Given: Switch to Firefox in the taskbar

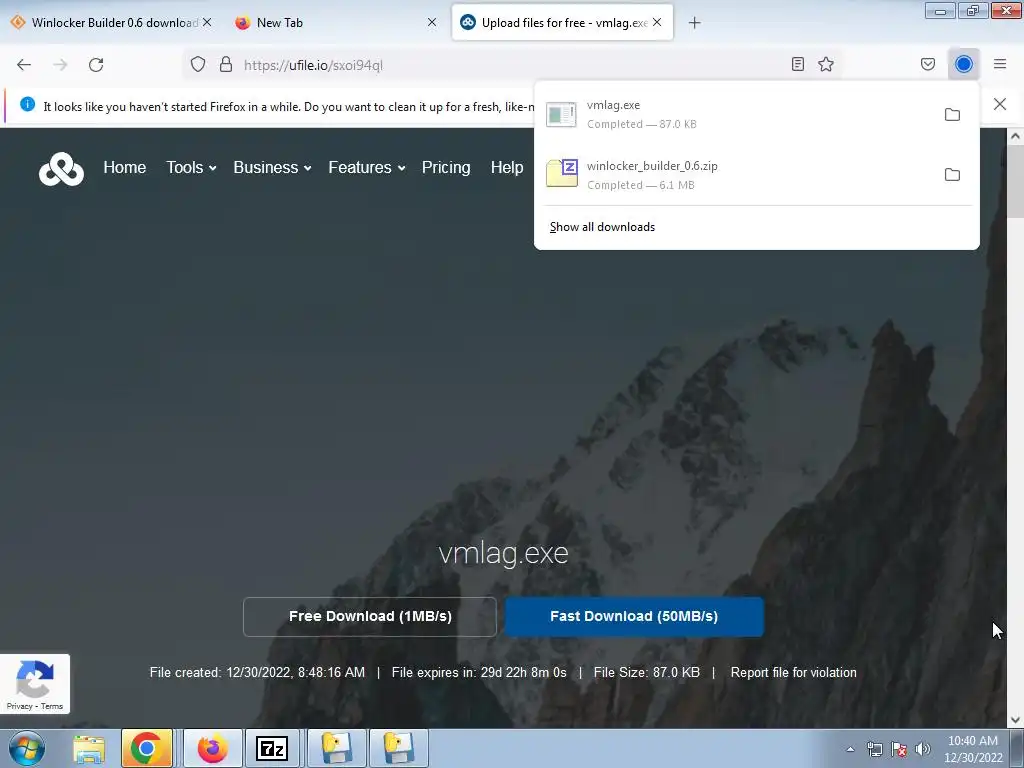Looking at the screenshot, I should (x=212, y=748).
